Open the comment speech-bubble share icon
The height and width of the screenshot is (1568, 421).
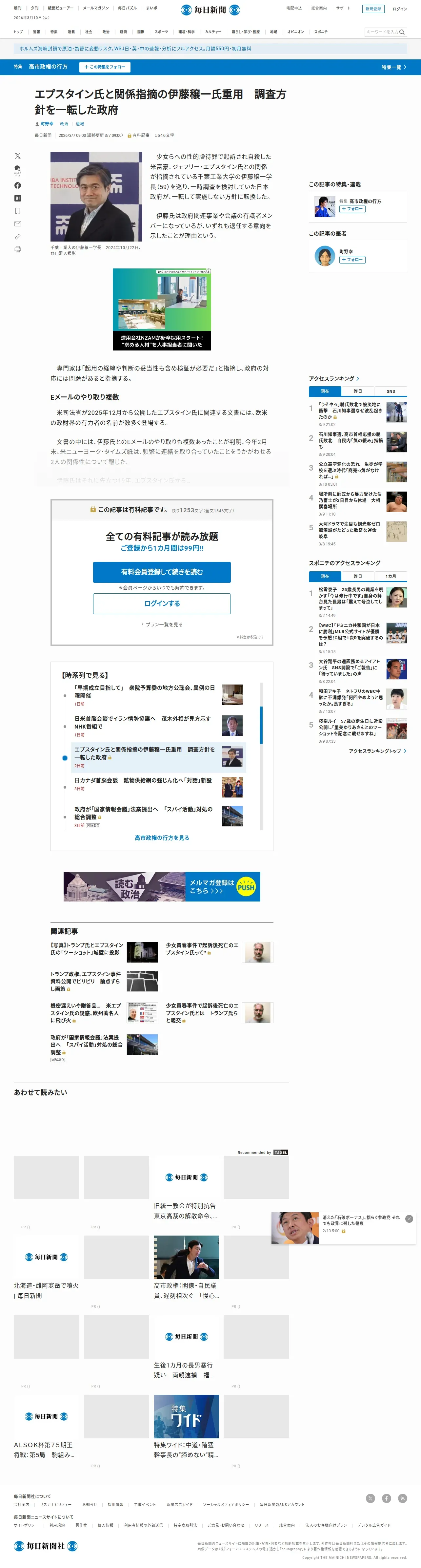(17, 170)
